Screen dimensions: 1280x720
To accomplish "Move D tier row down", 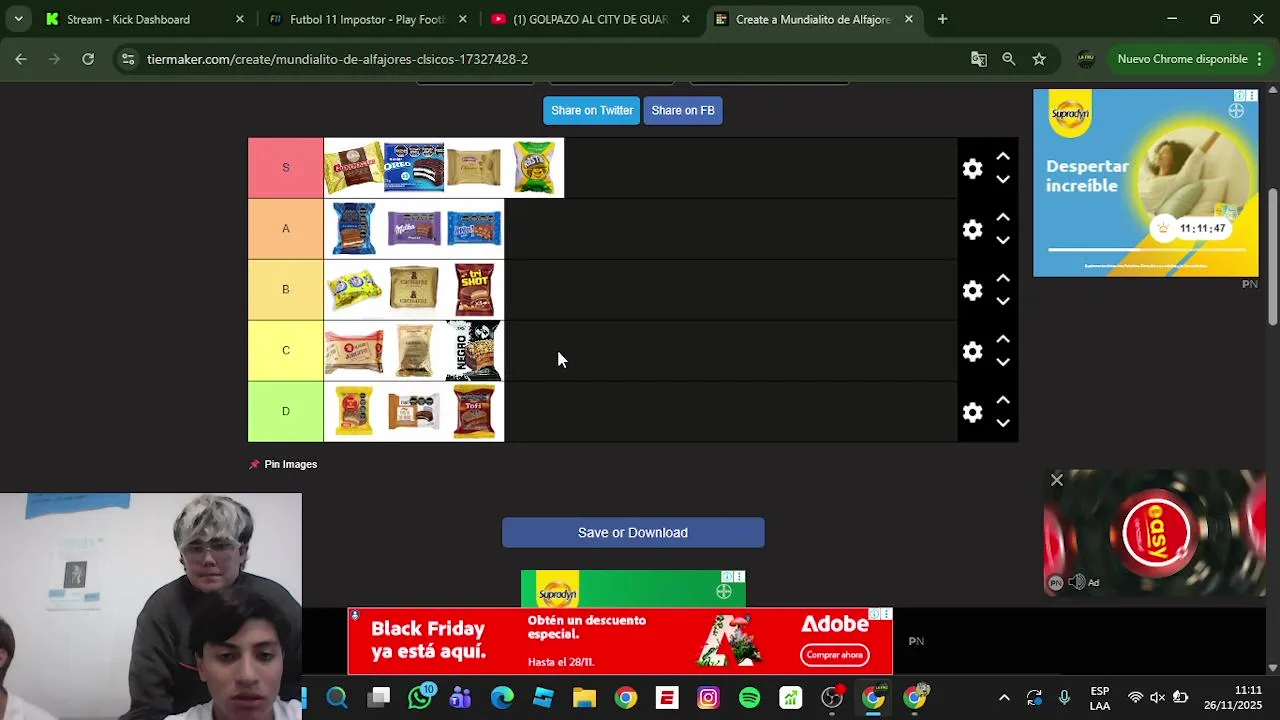I will pos(1003,423).
